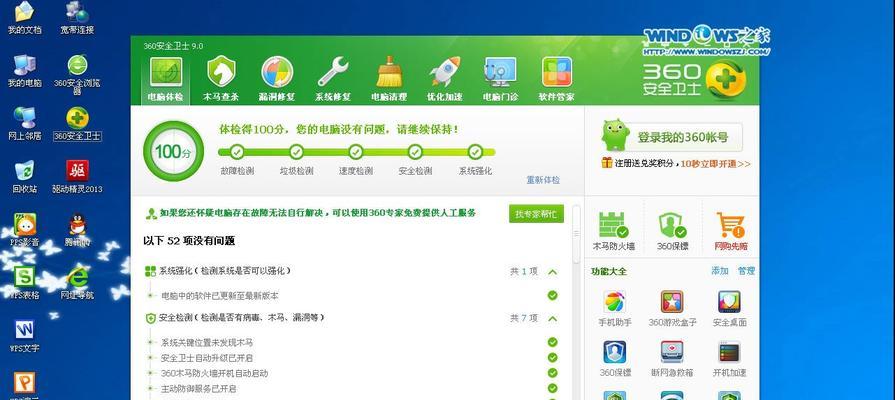The height and width of the screenshot is (400, 895).
Task: Collapse the 安全检测 section chevron
Action: [x=552, y=318]
